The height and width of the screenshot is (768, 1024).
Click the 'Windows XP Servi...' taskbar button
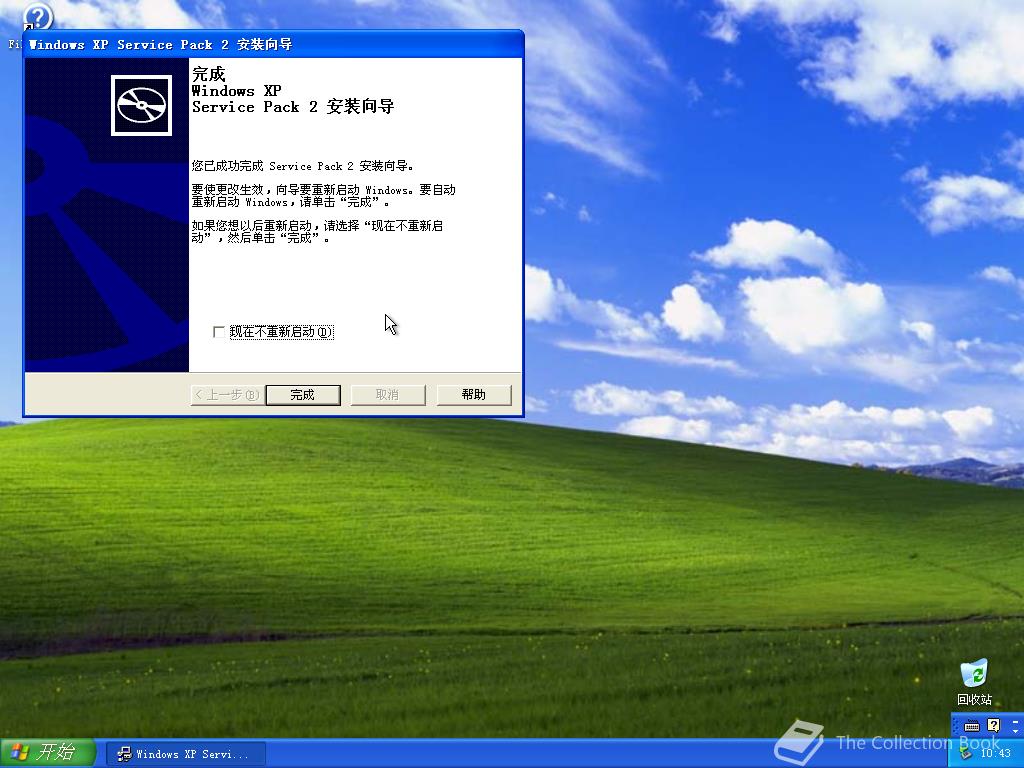point(185,754)
